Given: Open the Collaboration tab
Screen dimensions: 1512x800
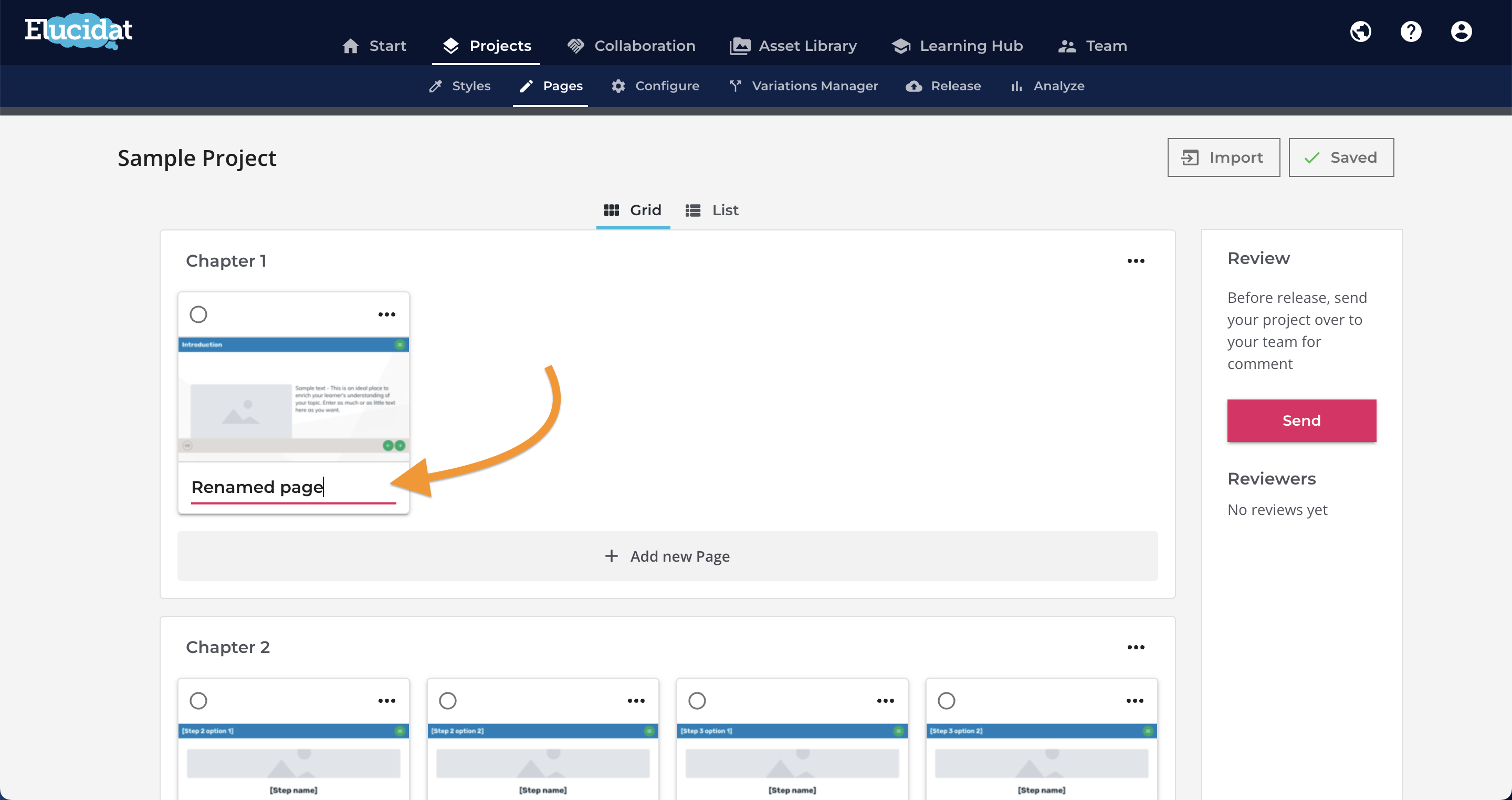Looking at the screenshot, I should [631, 46].
